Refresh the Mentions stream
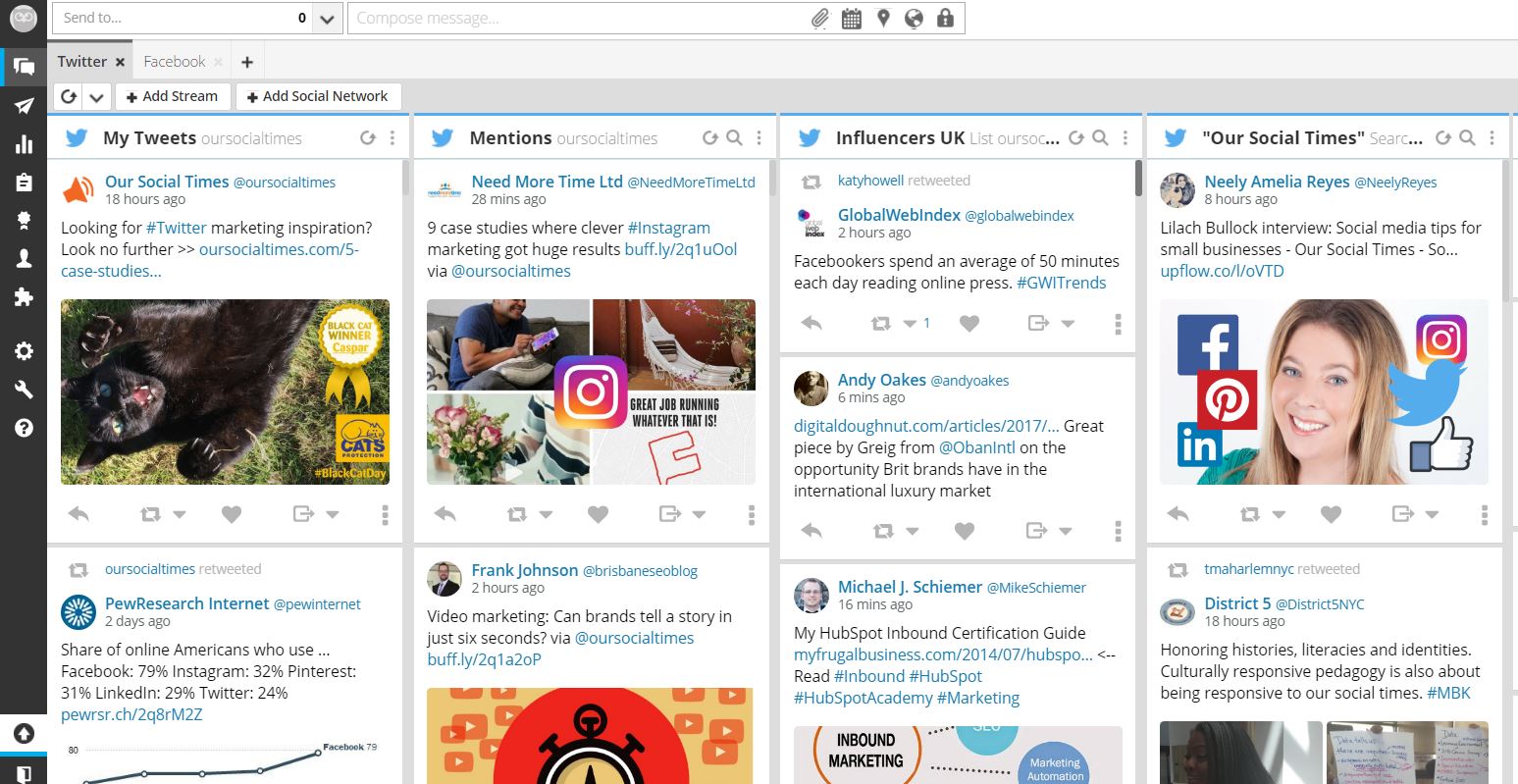This screenshot has height=784, width=1518. point(709,138)
